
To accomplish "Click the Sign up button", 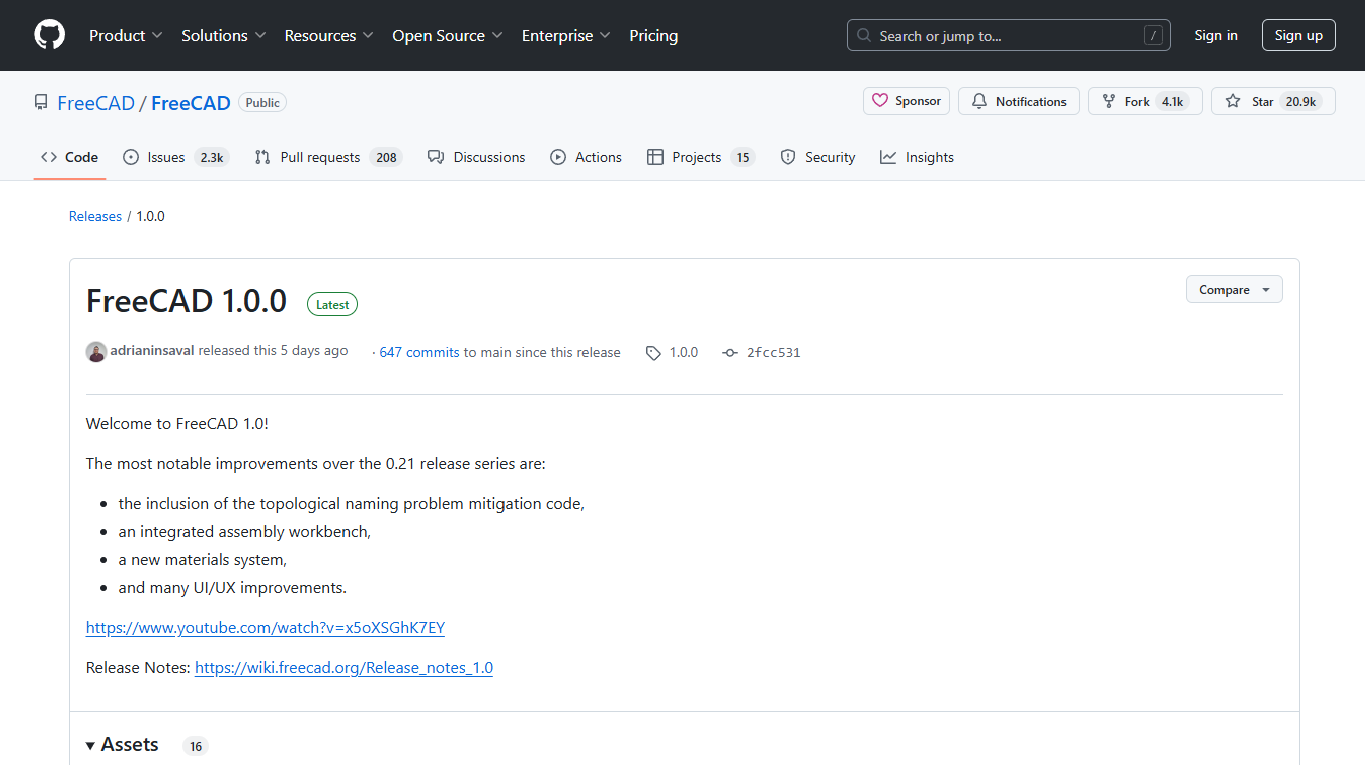I will (1299, 35).
